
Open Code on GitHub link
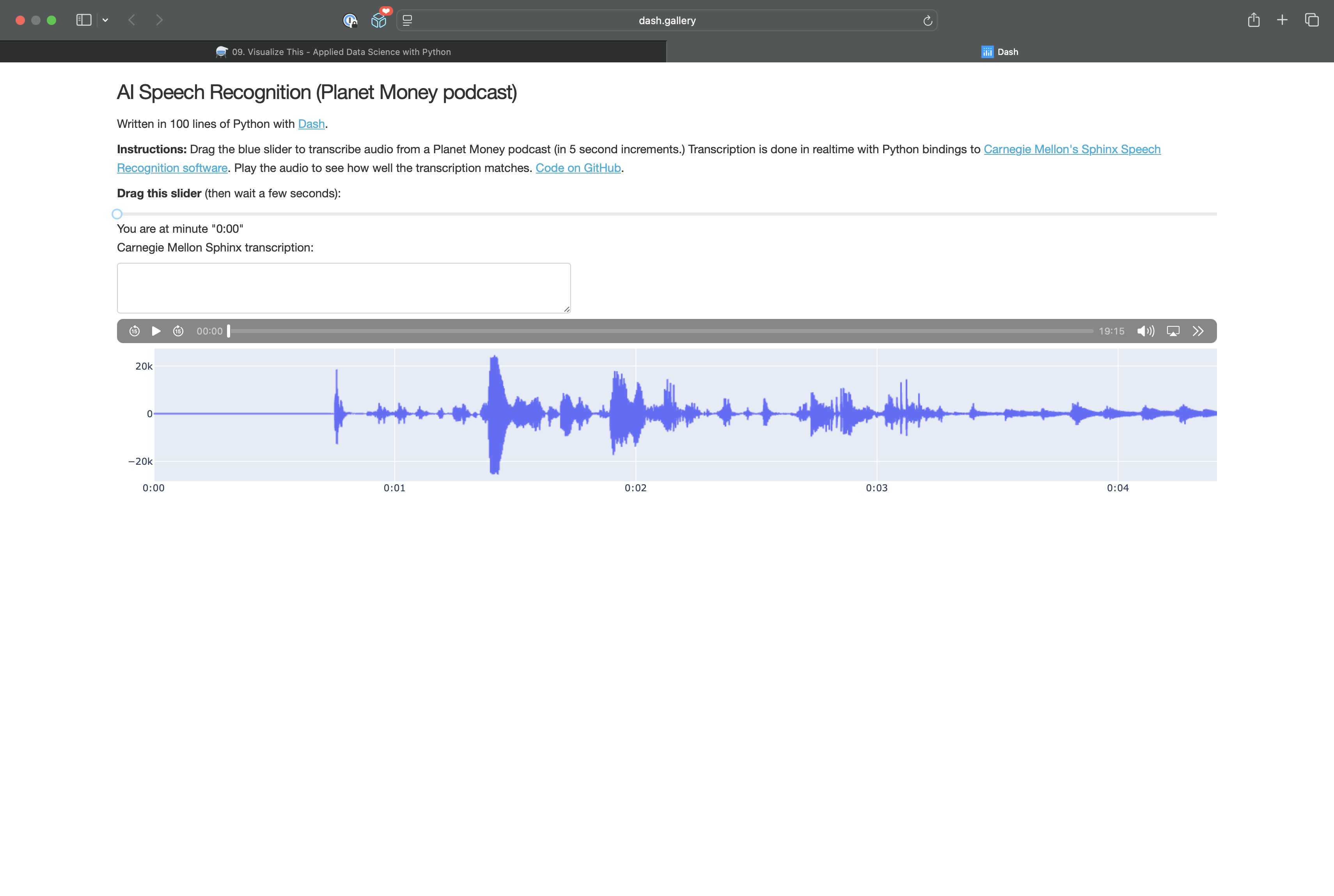(x=578, y=168)
